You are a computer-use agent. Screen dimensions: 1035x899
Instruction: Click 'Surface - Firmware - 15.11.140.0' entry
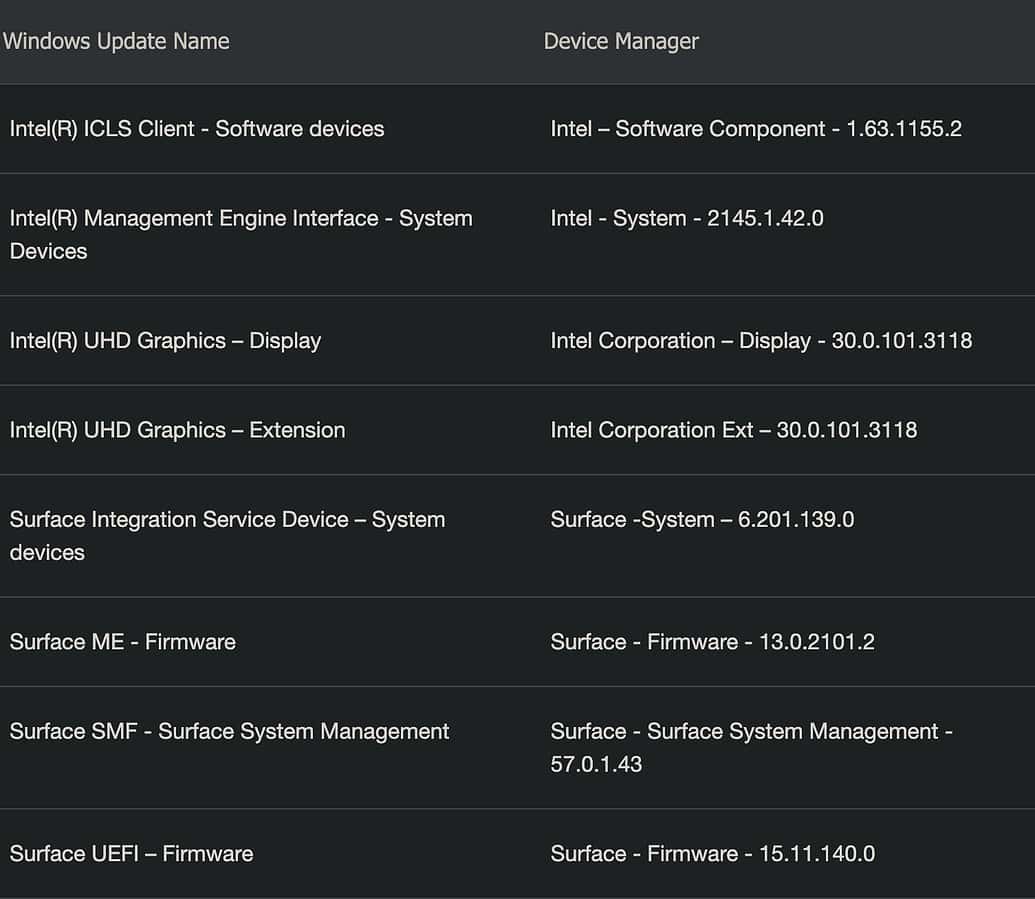[x=712, y=854]
